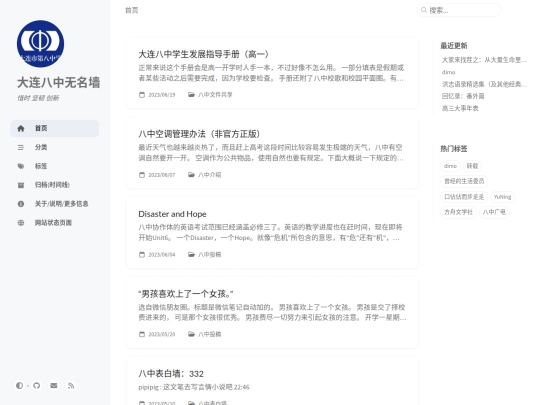540x405 pixels.
Task: Select the YuNing tag
Action: click(502, 197)
